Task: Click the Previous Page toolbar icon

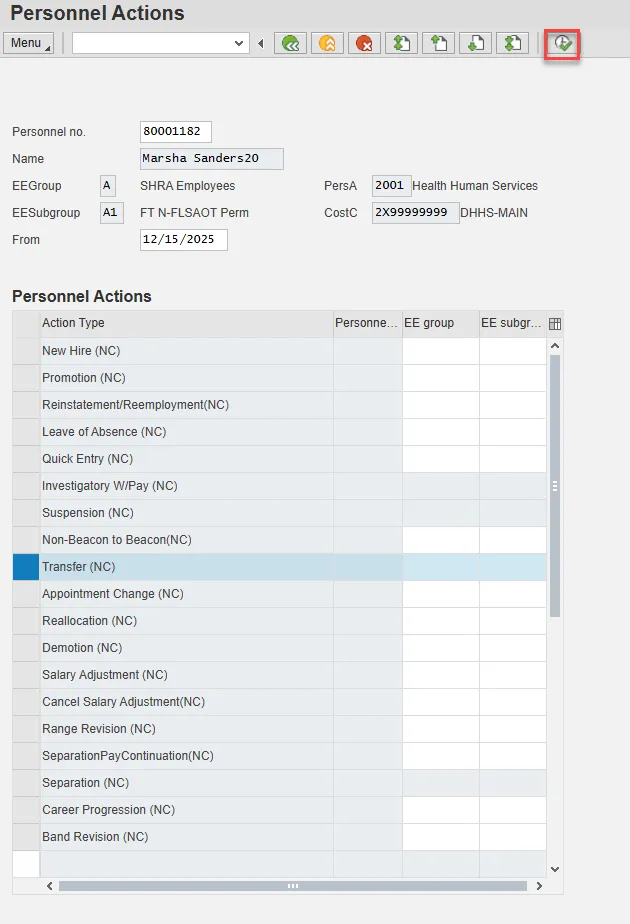Action: point(438,43)
